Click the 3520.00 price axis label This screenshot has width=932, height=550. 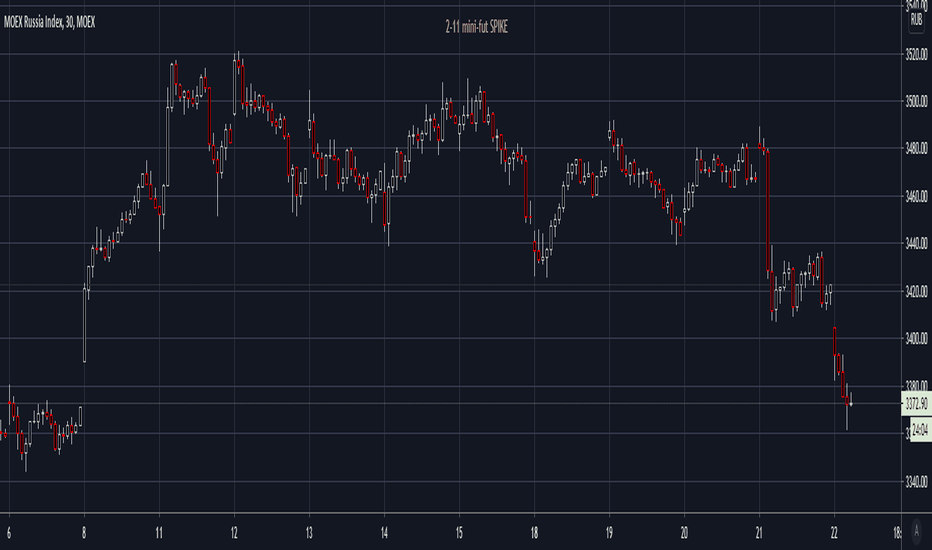tap(916, 55)
